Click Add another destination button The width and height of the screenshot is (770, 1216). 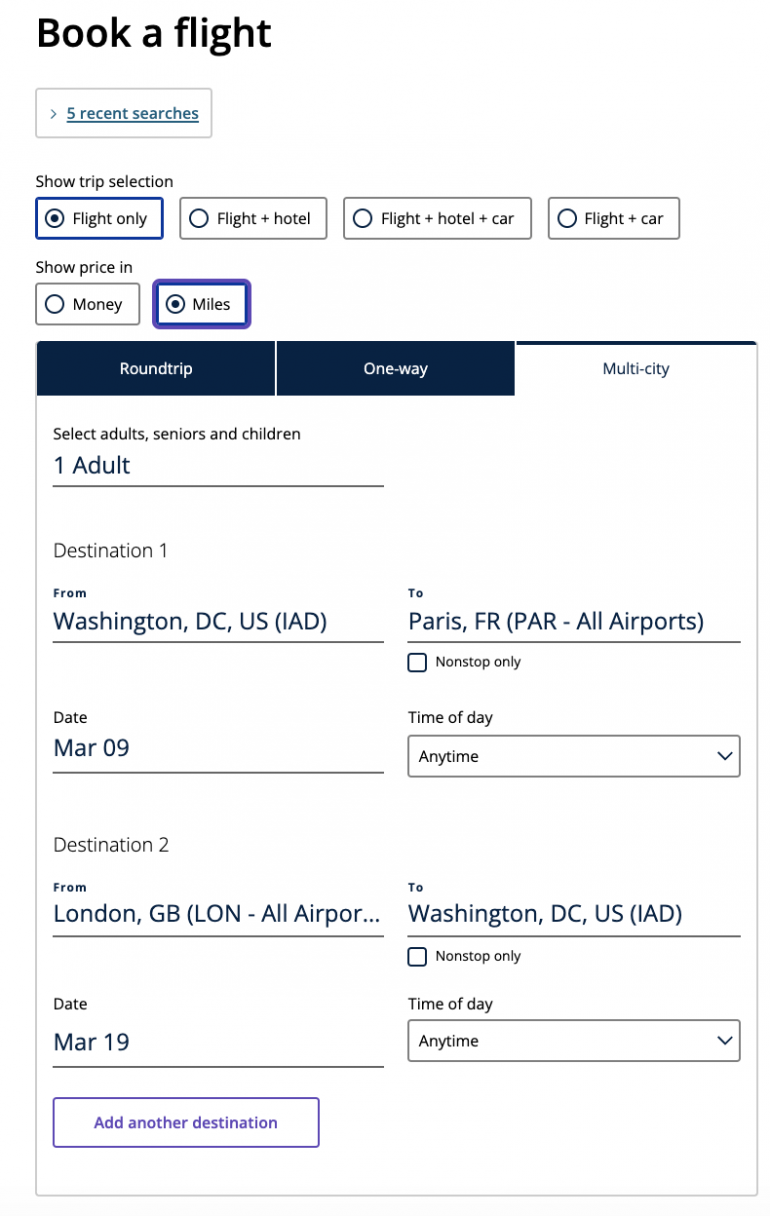click(186, 1122)
